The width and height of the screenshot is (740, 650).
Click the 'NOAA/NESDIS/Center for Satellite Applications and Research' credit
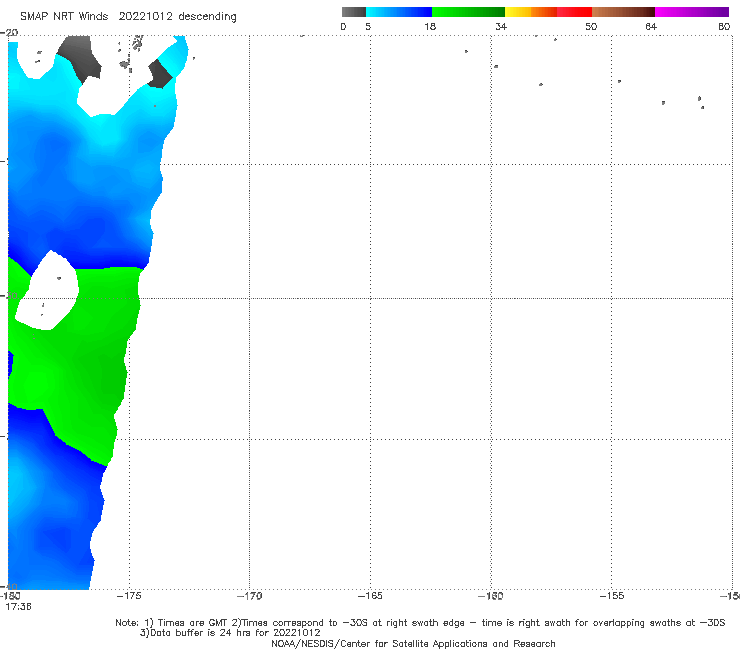click(413, 644)
